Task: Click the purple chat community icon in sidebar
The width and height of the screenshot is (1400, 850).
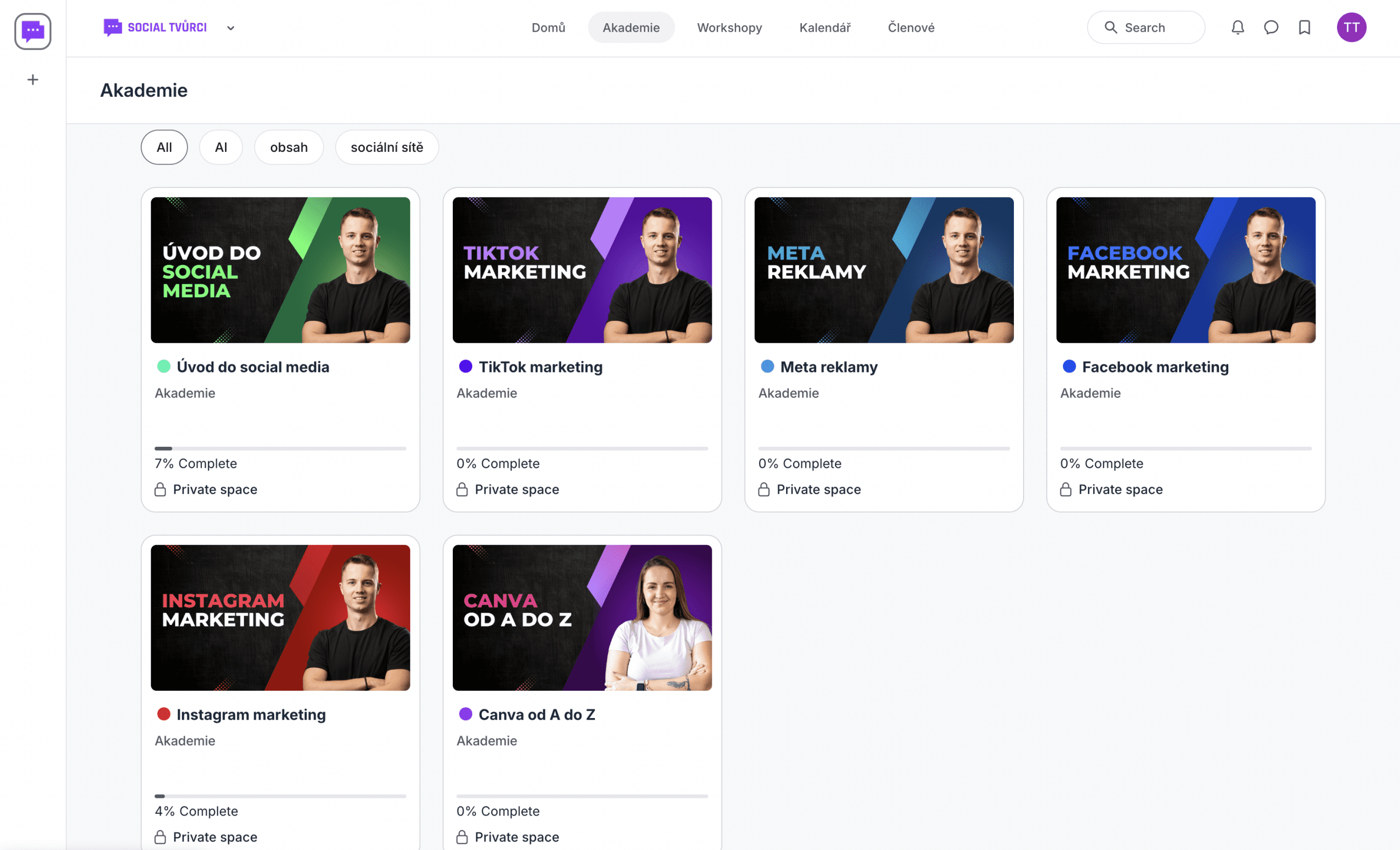Action: point(32,31)
